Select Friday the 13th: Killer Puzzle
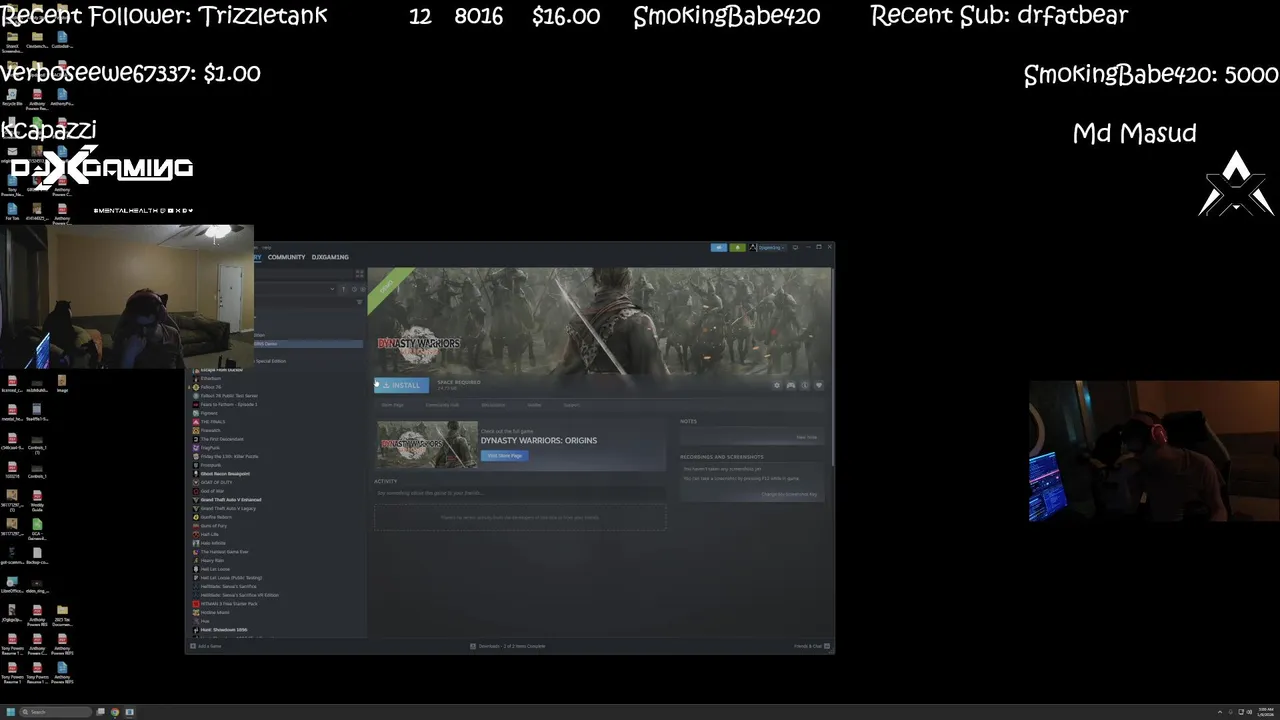The image size is (1280, 720). [x=229, y=456]
